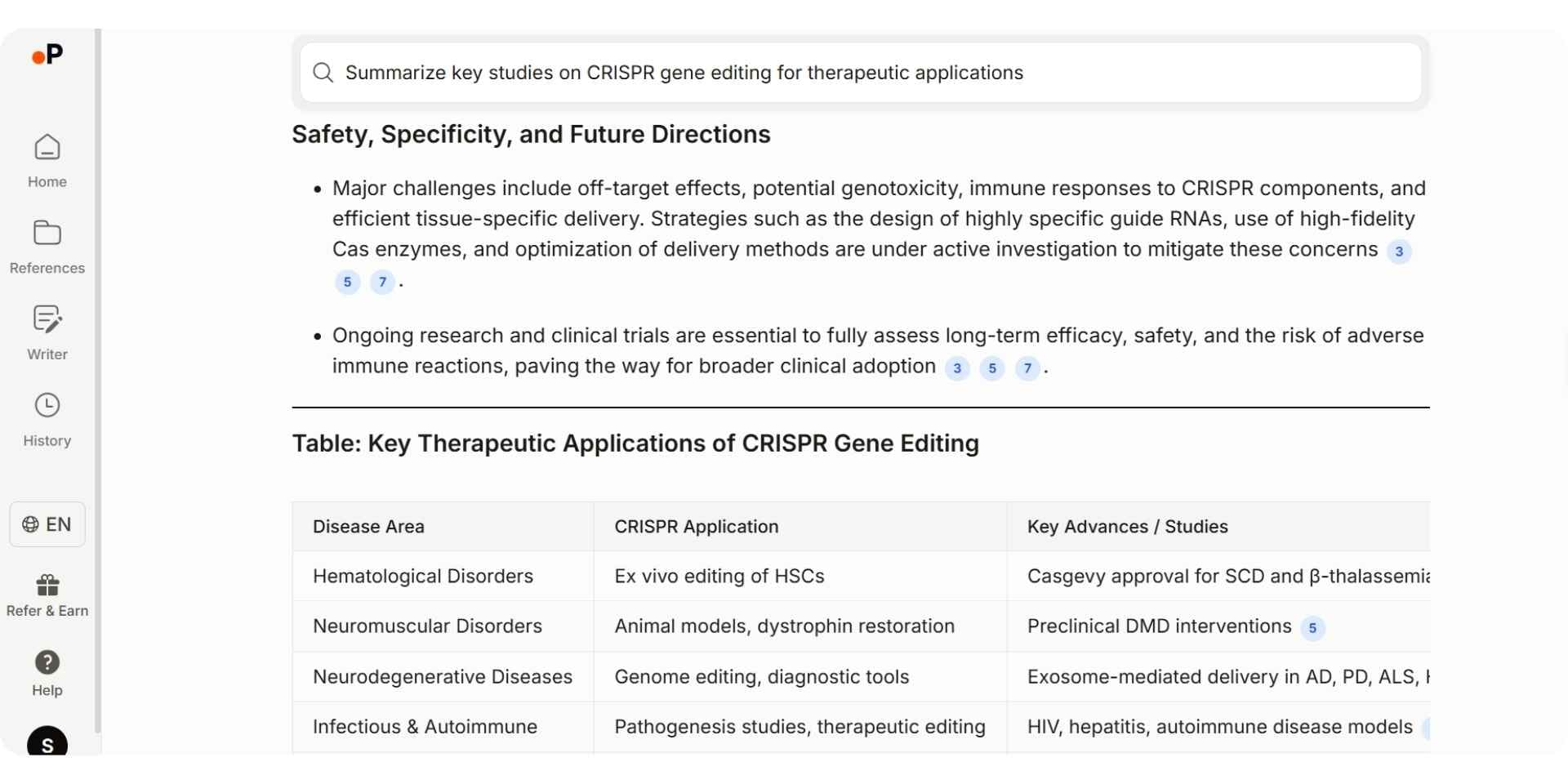
Task: Open citation 7 after clinical adoption
Action: tap(1028, 369)
